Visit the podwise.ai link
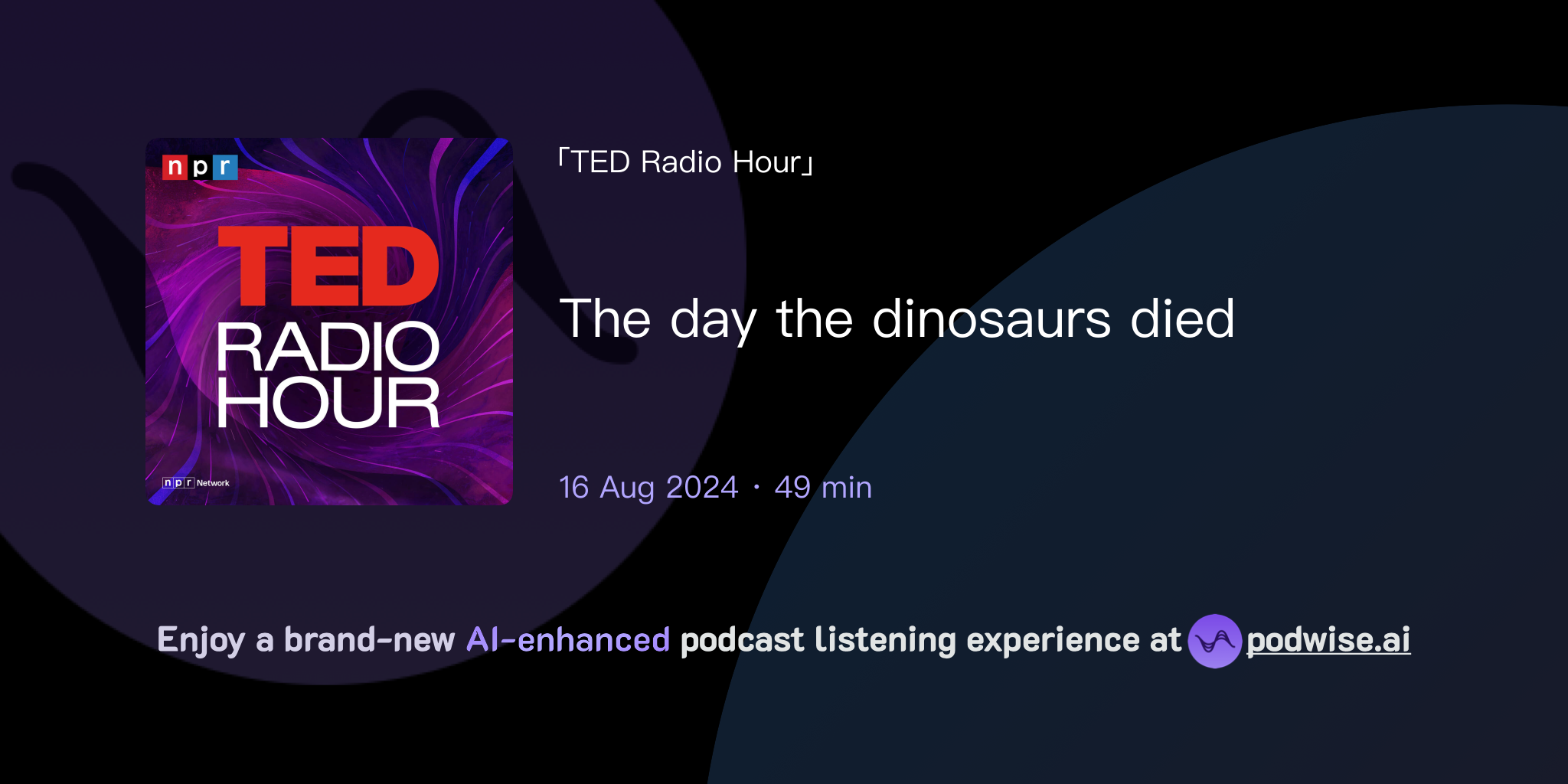Image resolution: width=1568 pixels, height=784 pixels. point(1327,642)
